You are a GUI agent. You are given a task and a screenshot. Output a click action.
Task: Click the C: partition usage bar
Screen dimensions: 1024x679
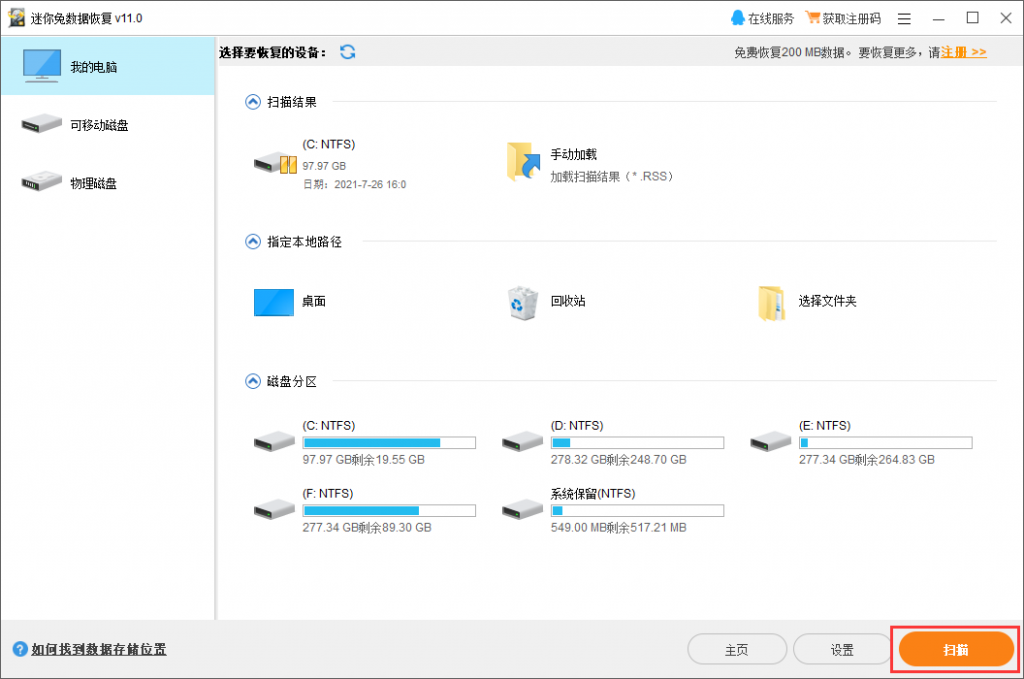tap(389, 443)
